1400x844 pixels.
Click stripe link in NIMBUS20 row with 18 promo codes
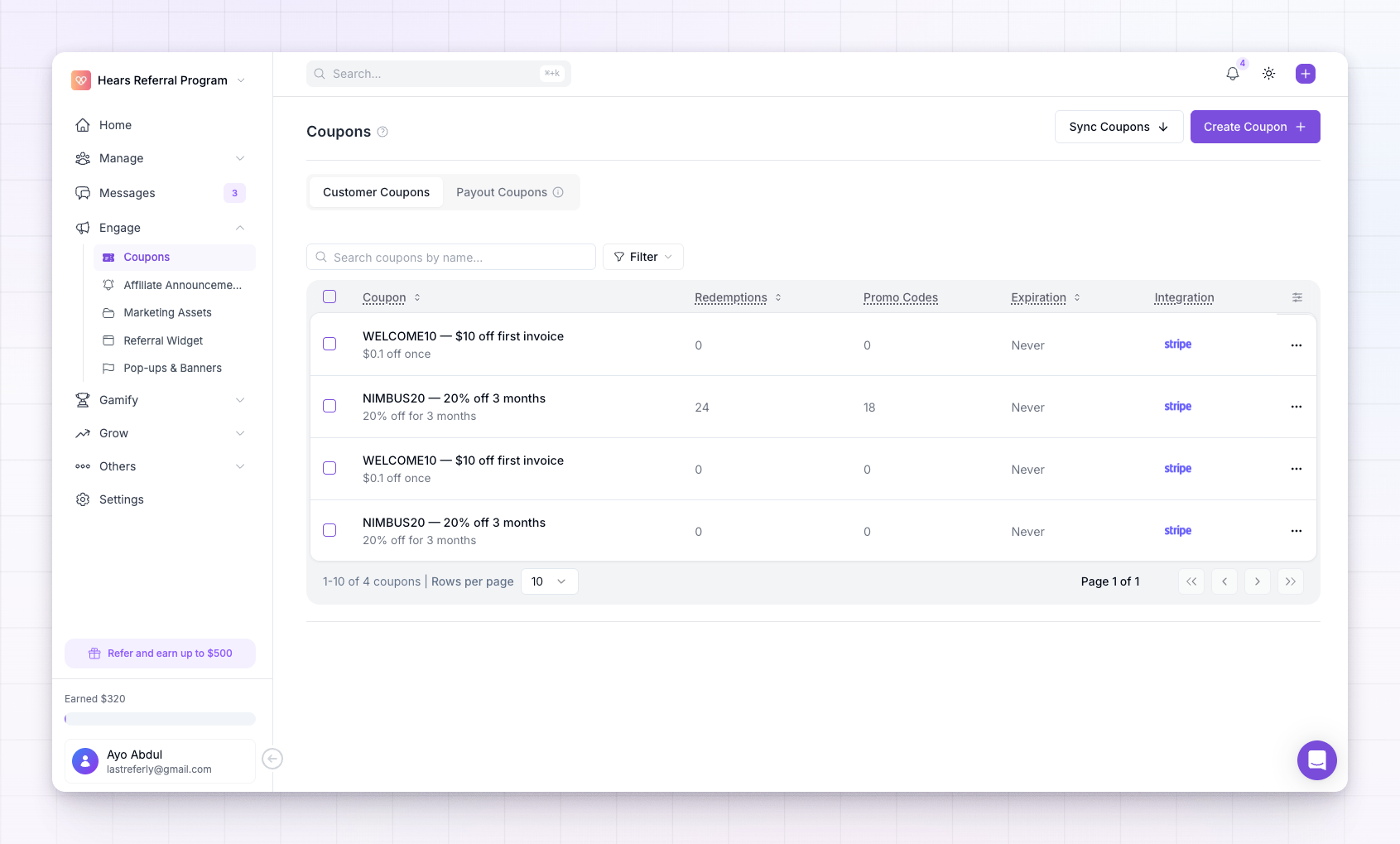[1177, 407]
